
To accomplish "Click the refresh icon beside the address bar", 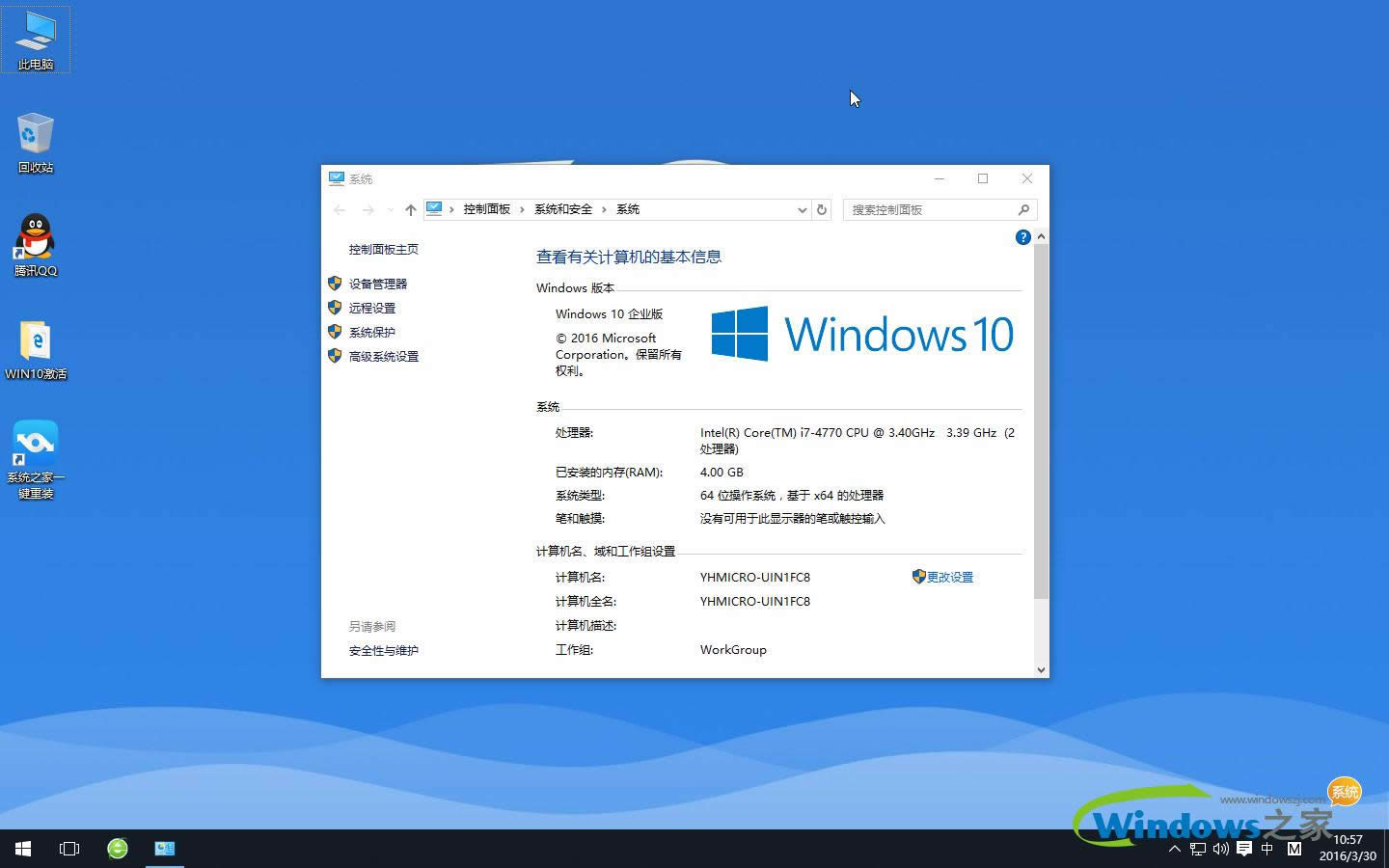I will (x=821, y=209).
